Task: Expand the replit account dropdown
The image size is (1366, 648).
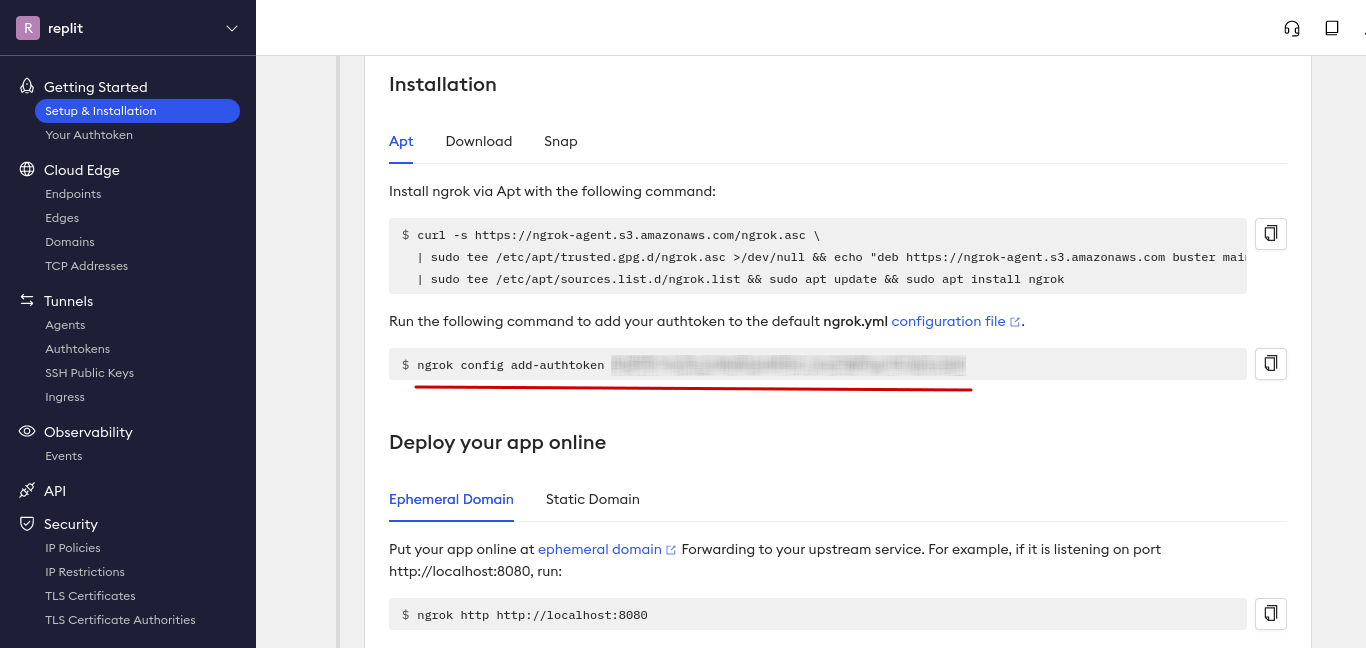Action: (x=232, y=28)
